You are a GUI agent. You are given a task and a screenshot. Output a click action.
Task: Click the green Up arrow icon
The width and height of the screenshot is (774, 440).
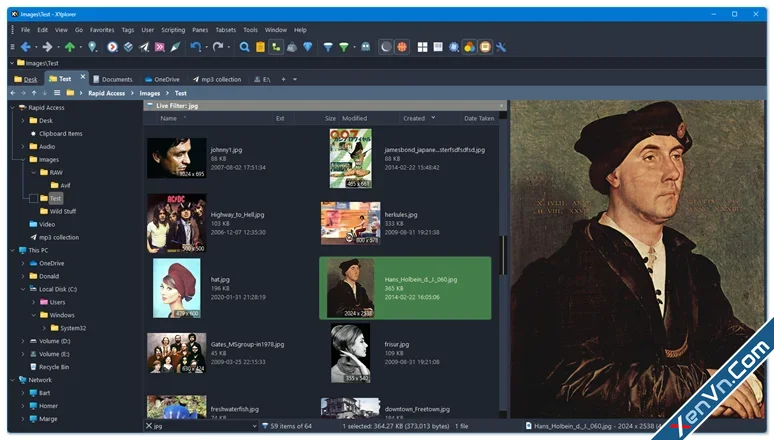[x=70, y=47]
